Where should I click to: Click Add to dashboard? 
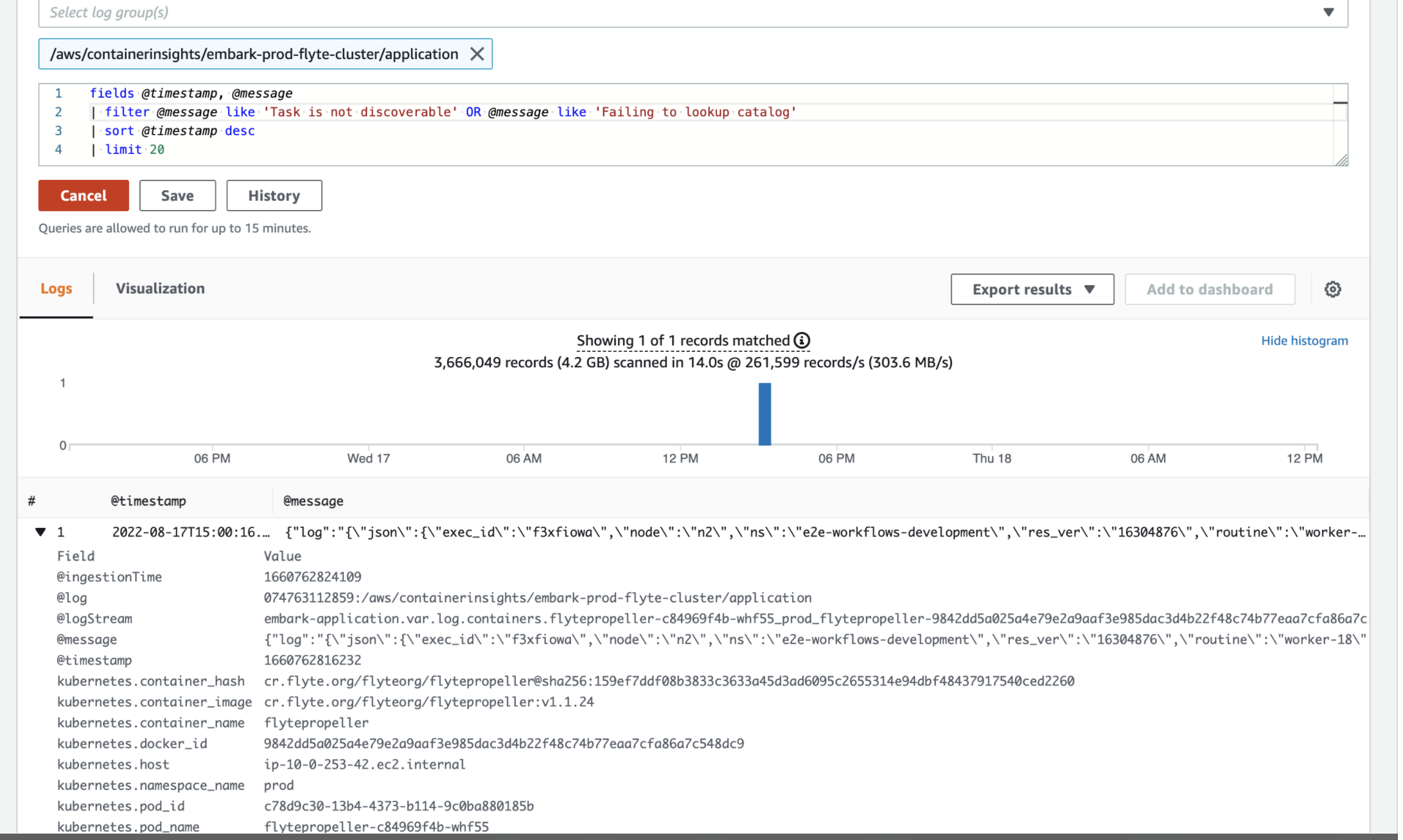click(1210, 289)
